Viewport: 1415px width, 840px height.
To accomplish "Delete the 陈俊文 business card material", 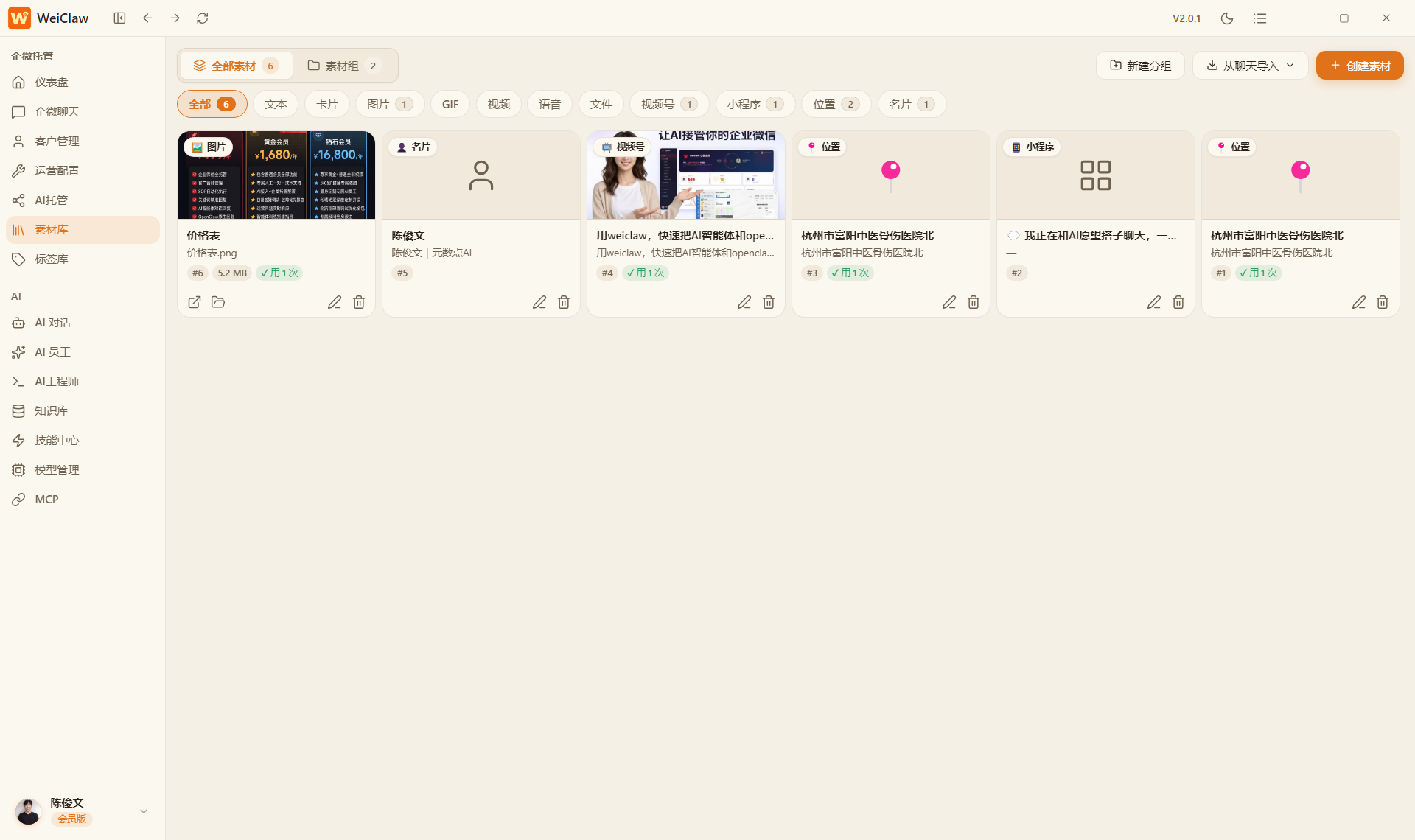I will click(x=564, y=302).
